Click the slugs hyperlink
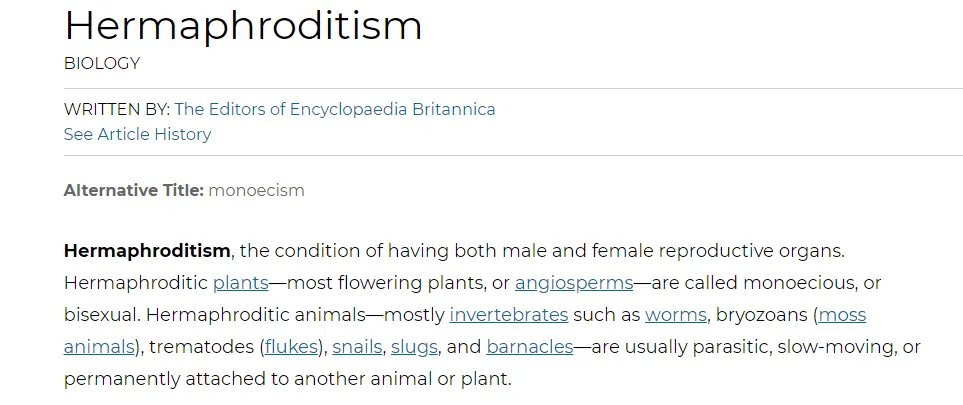Screen dimensions: 963x405 click(x=413, y=347)
